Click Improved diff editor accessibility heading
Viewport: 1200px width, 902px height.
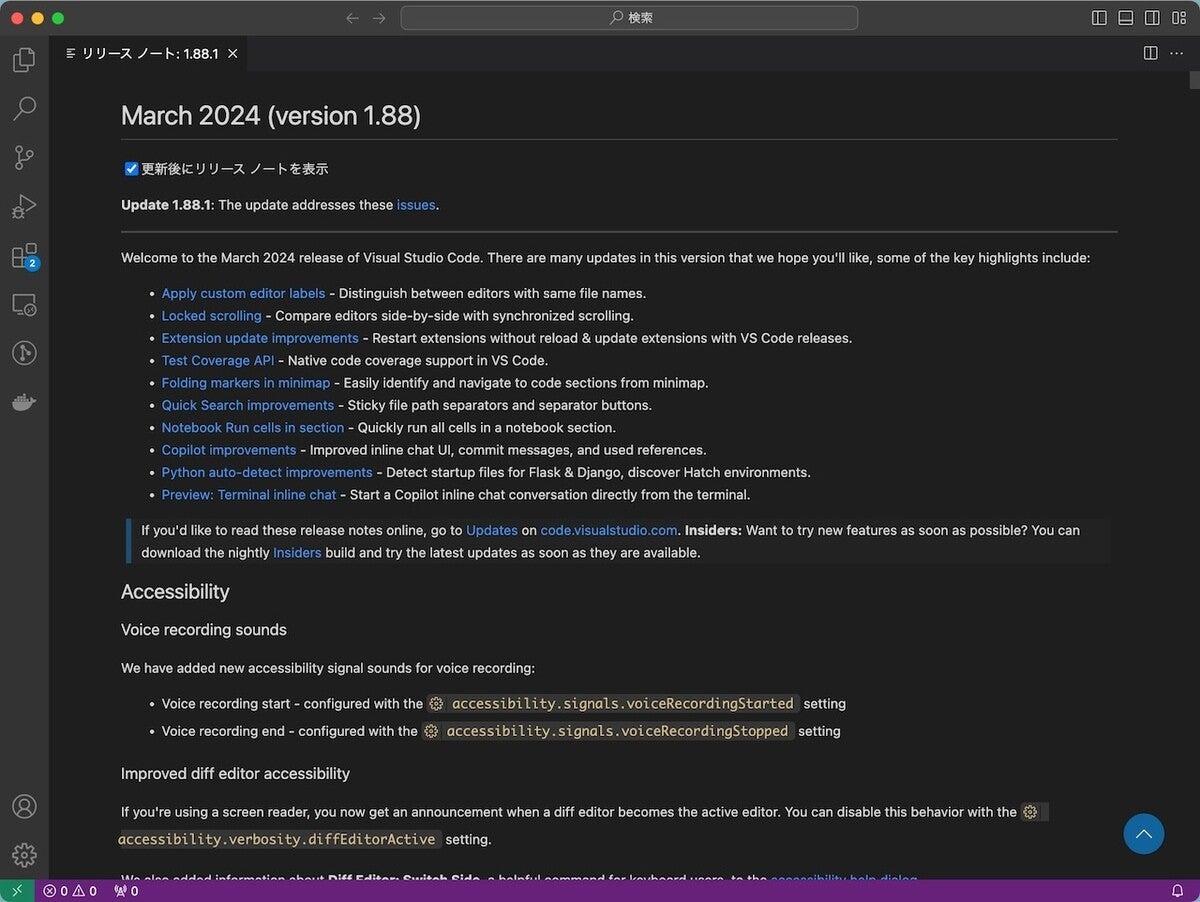(236, 774)
